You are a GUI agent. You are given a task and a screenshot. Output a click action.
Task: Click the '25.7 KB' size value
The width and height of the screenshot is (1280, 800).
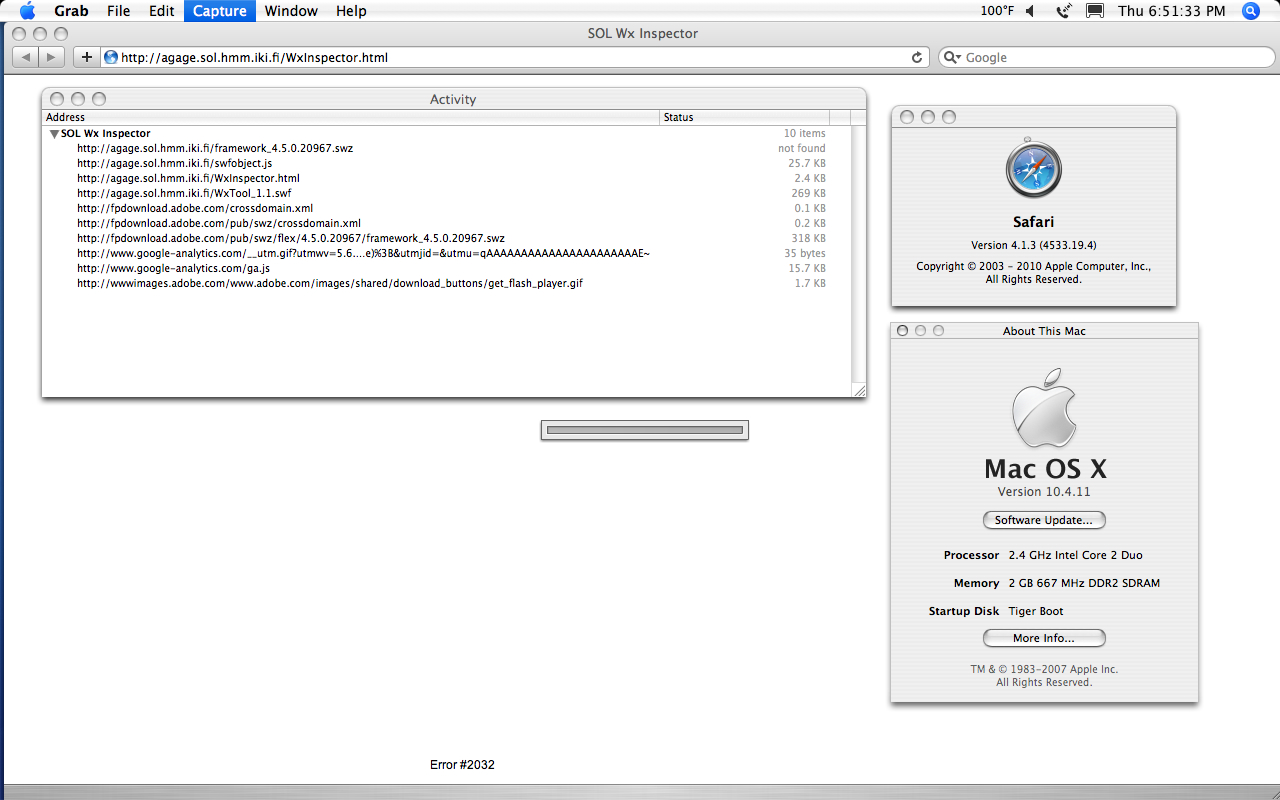pos(807,163)
